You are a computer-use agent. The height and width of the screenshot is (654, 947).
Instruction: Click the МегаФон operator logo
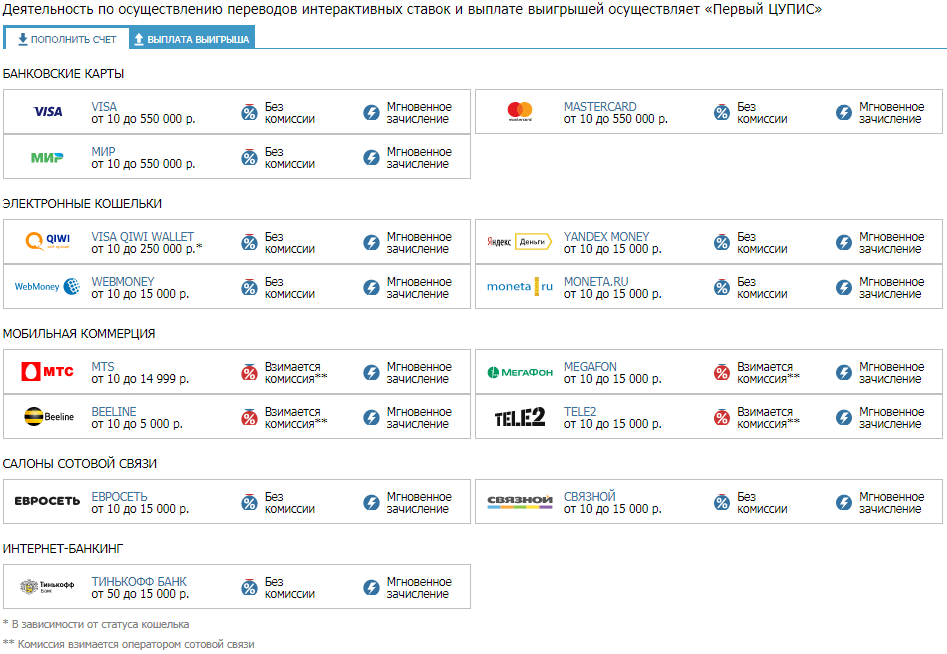[520, 372]
